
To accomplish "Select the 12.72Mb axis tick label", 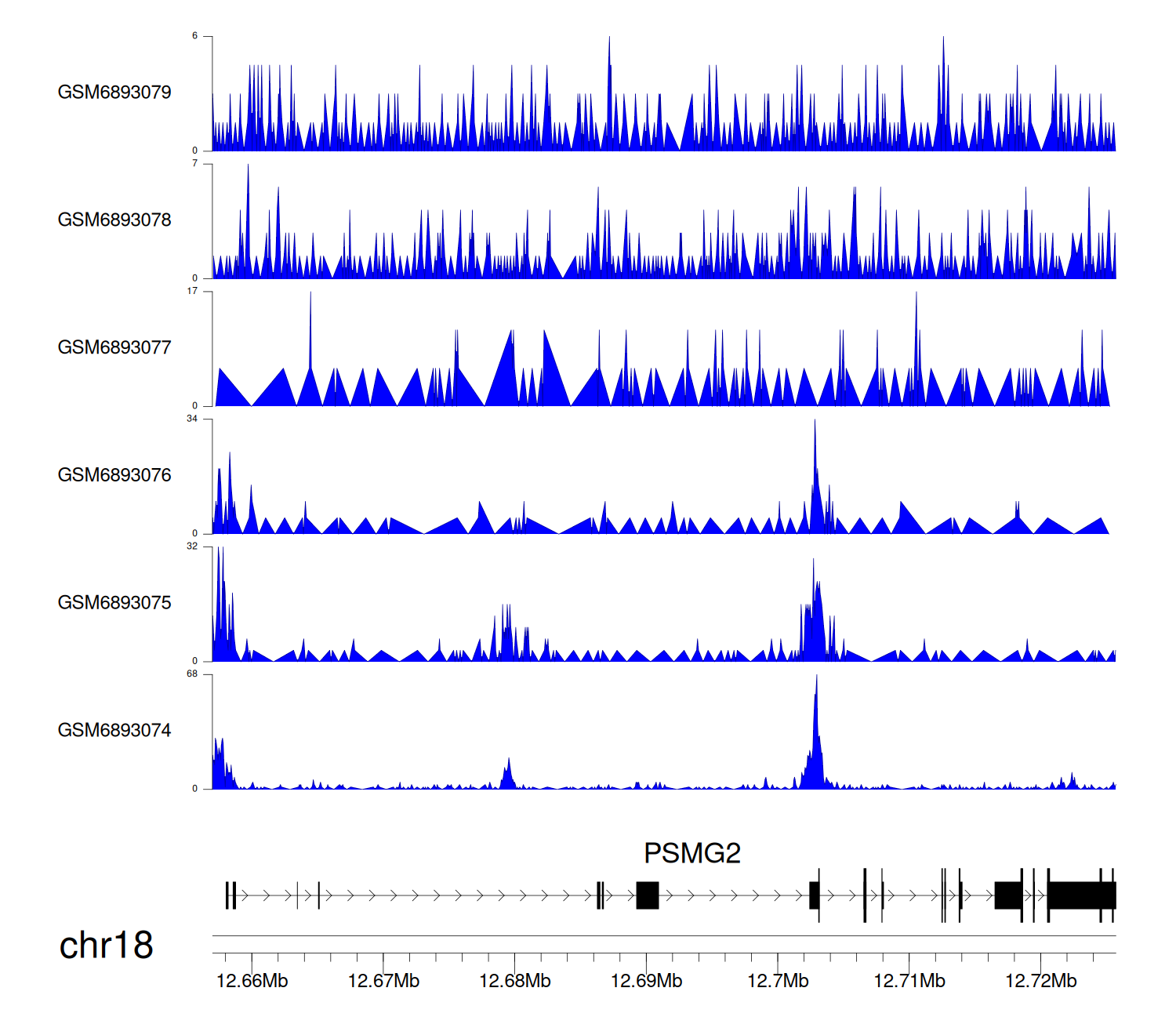I will (1040, 981).
